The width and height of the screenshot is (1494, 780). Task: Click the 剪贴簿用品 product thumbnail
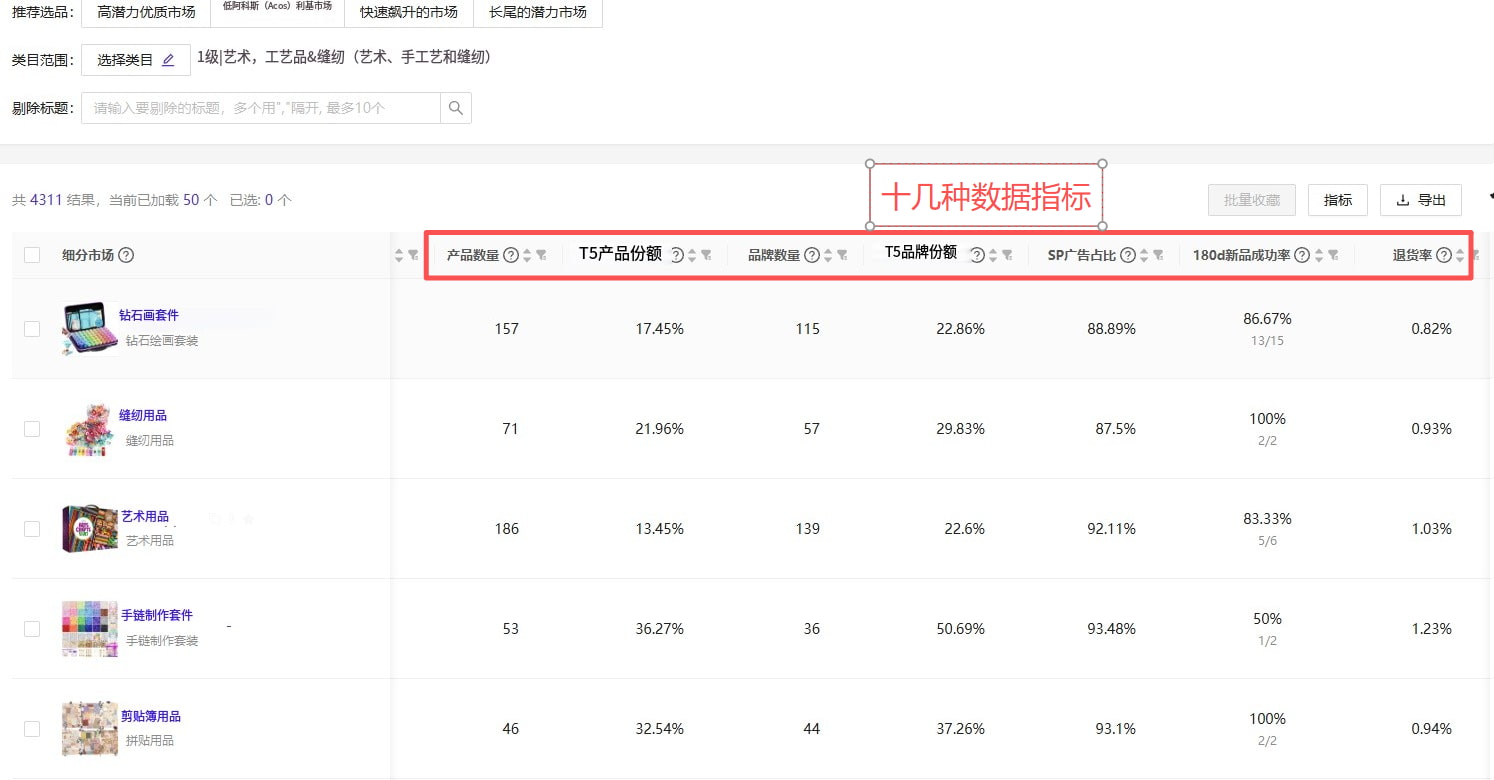(89, 728)
